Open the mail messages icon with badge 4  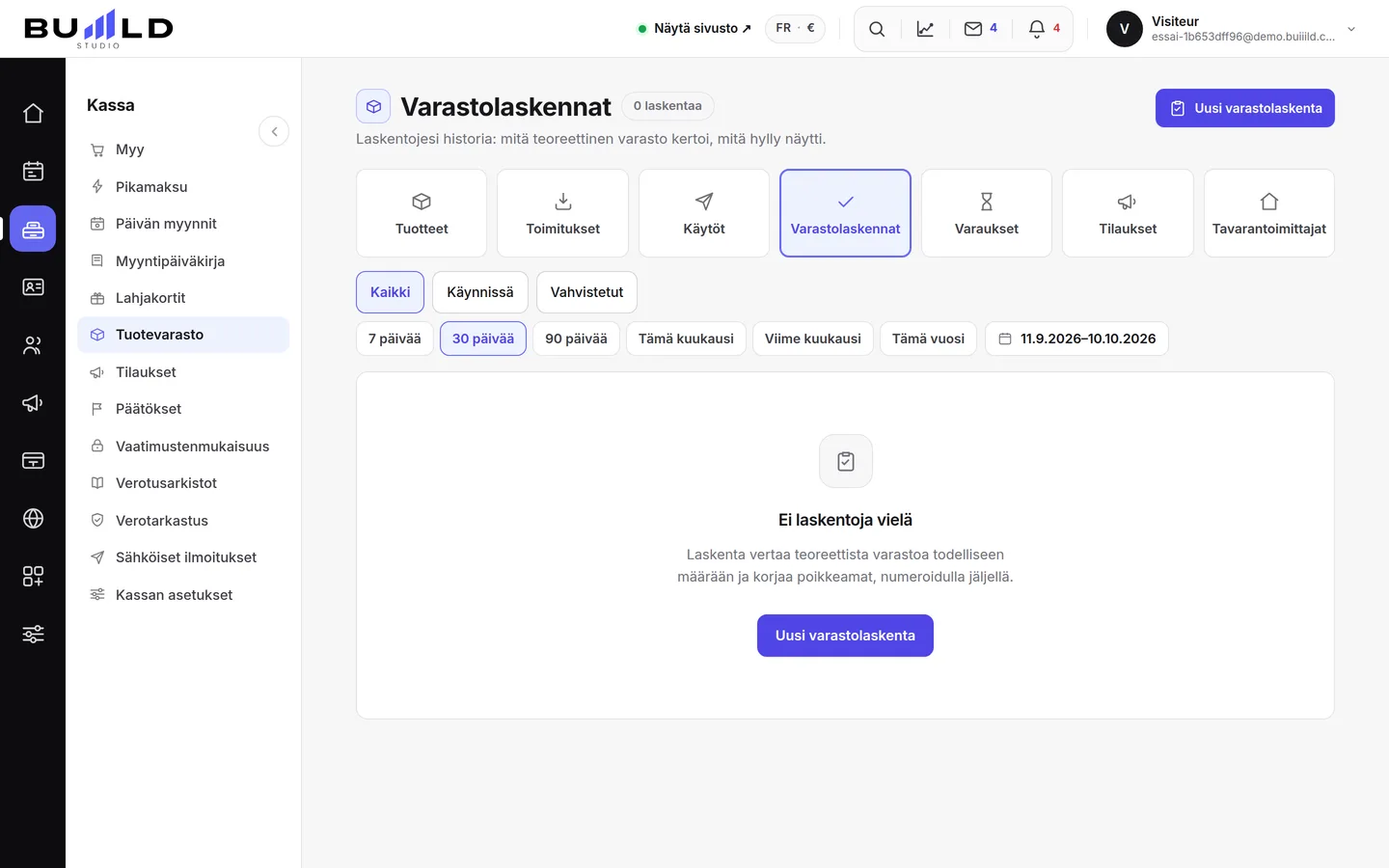(x=981, y=29)
